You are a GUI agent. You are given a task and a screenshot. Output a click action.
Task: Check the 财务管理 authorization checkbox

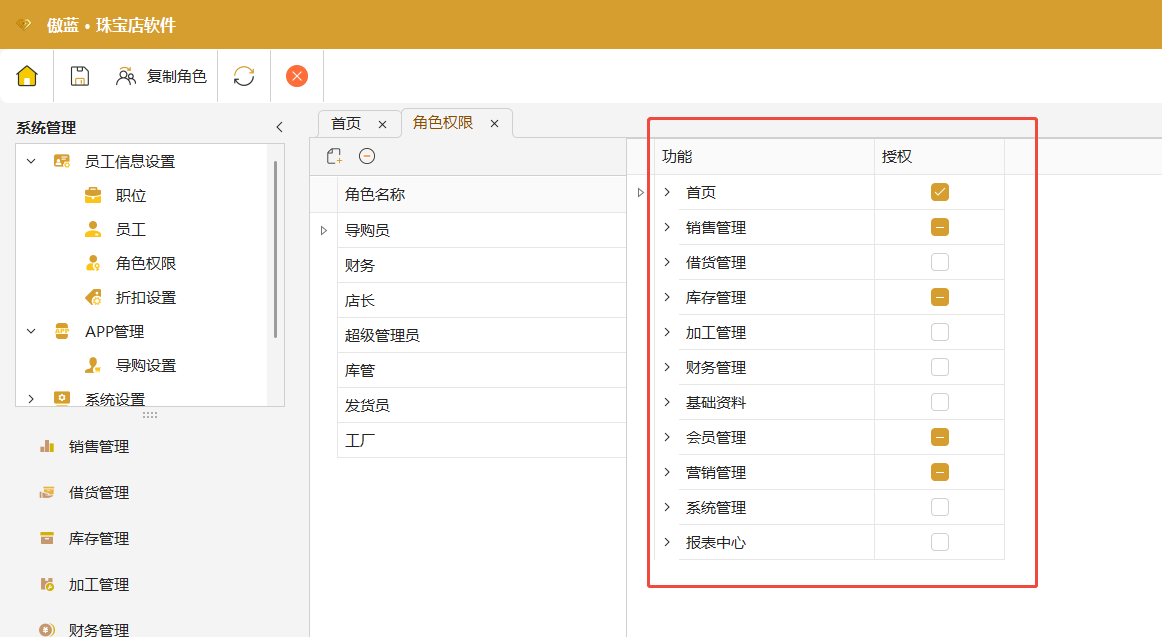(x=940, y=367)
